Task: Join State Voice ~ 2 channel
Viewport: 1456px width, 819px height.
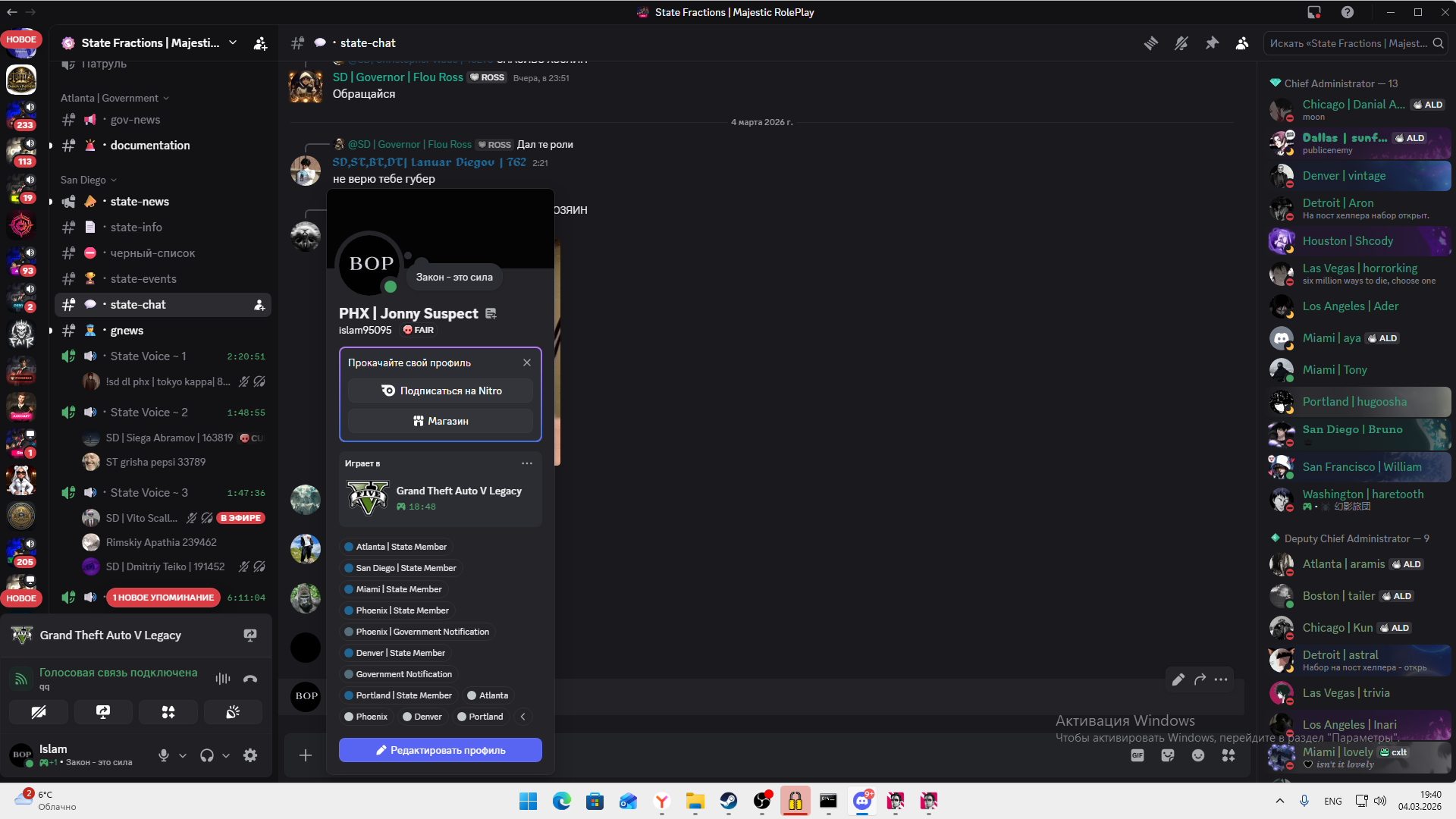Action: tap(149, 413)
